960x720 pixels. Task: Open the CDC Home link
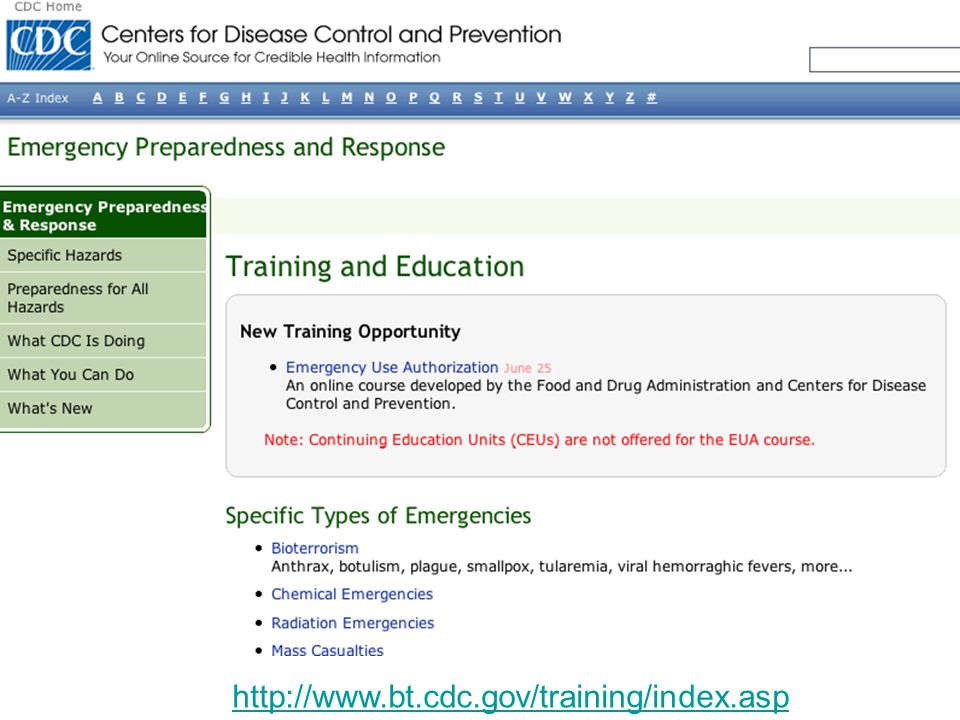pyautogui.click(x=48, y=7)
